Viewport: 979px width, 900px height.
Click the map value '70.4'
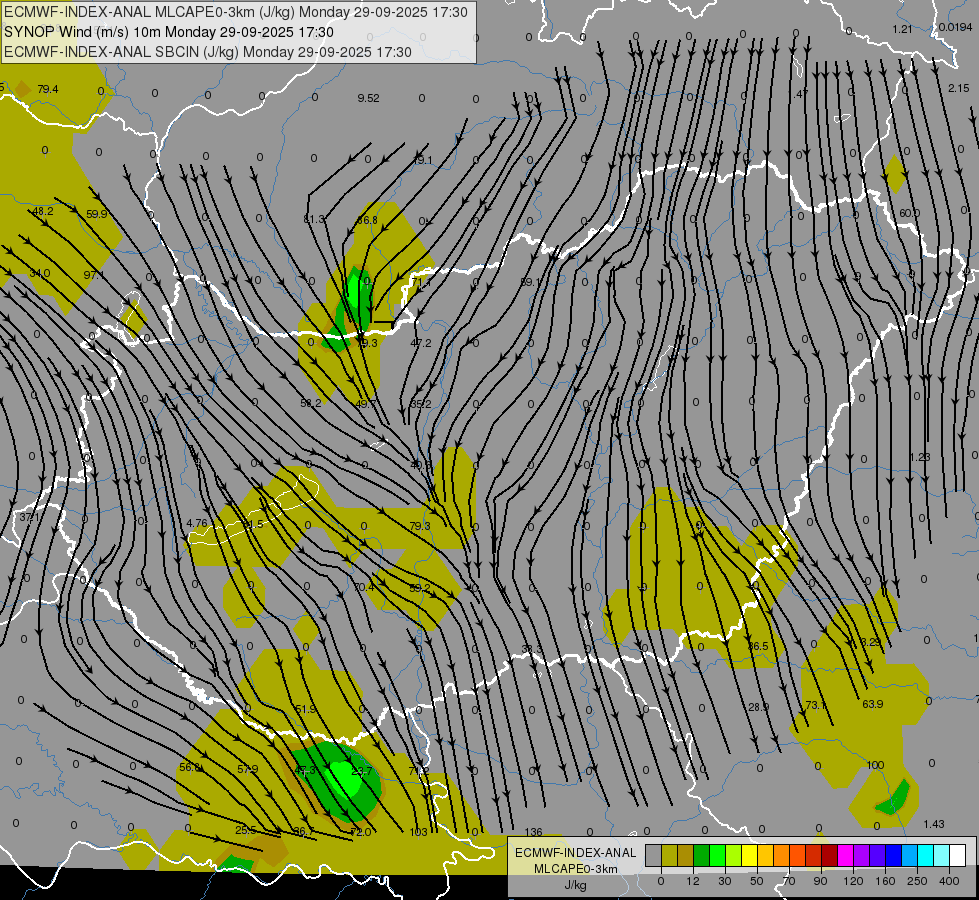[x=364, y=587]
